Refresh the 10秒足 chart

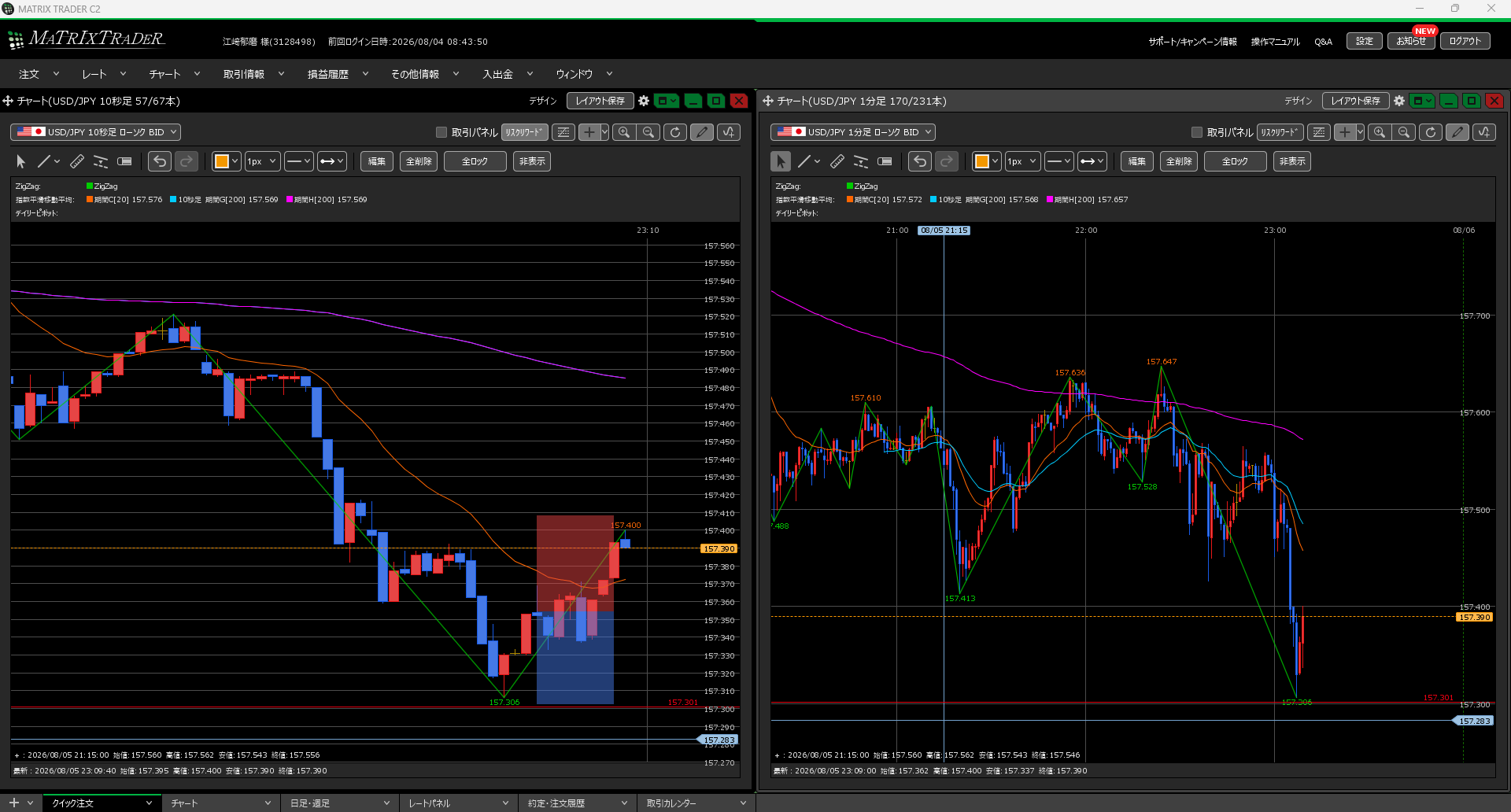(x=675, y=132)
